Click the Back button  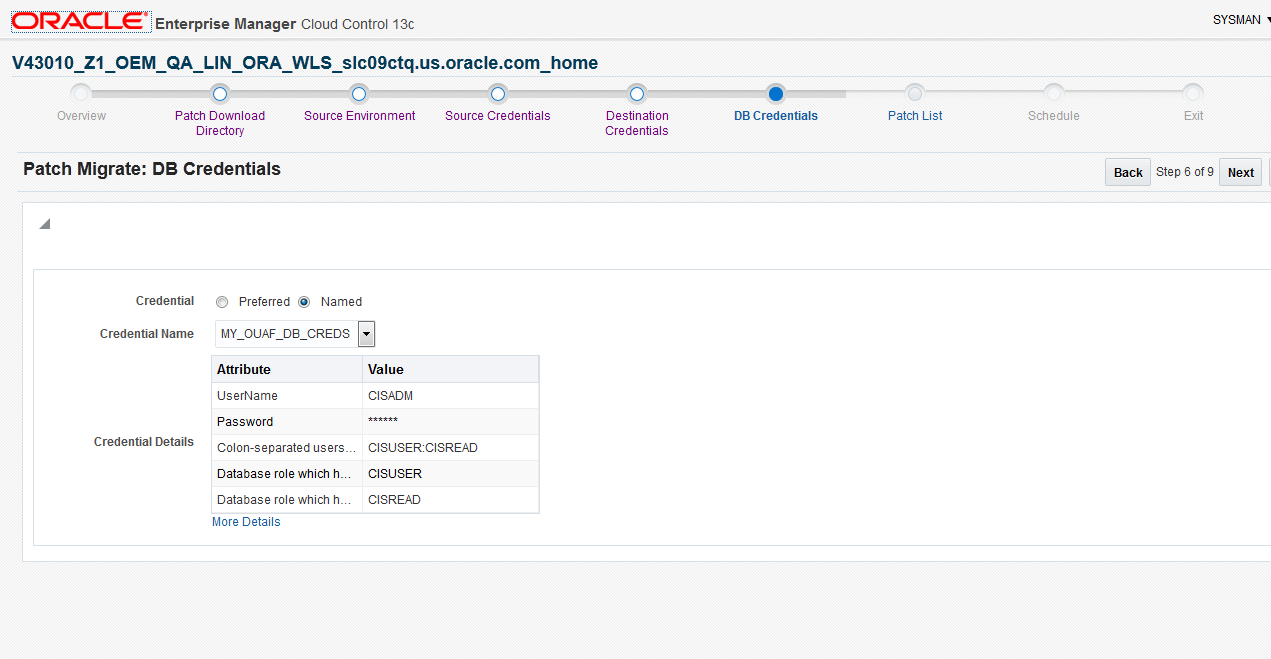(x=1128, y=172)
